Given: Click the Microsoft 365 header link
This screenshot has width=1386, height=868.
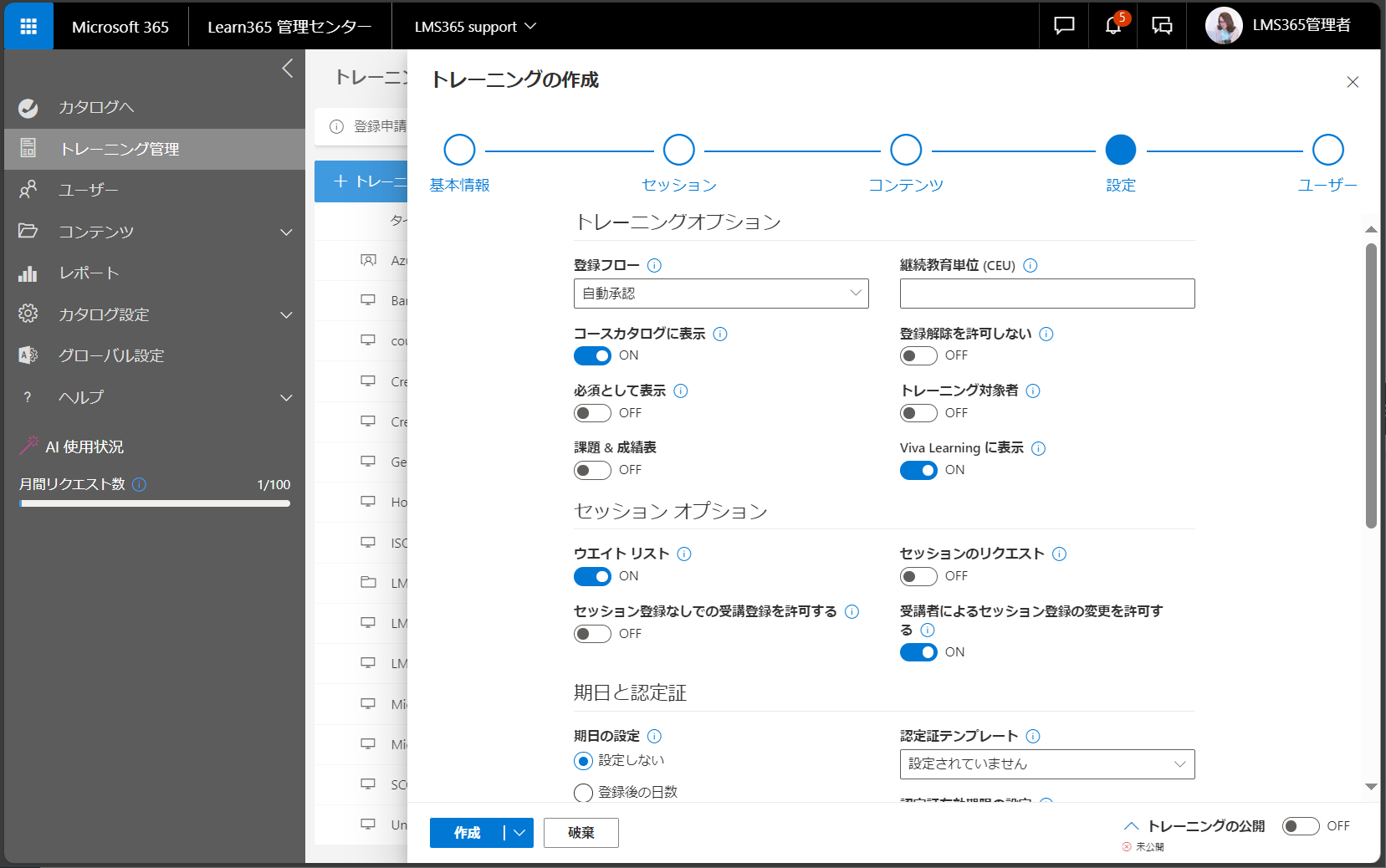Looking at the screenshot, I should click(x=120, y=27).
